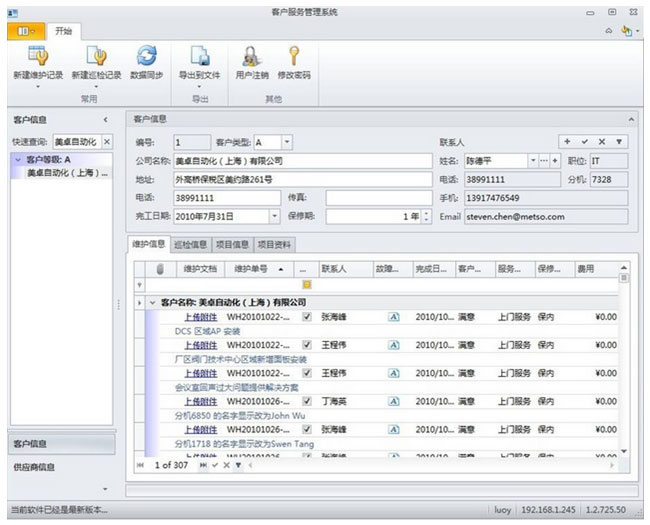Click the plus icon to add a 联系人
Viewport: 650px width, 525px height.
click(567, 142)
